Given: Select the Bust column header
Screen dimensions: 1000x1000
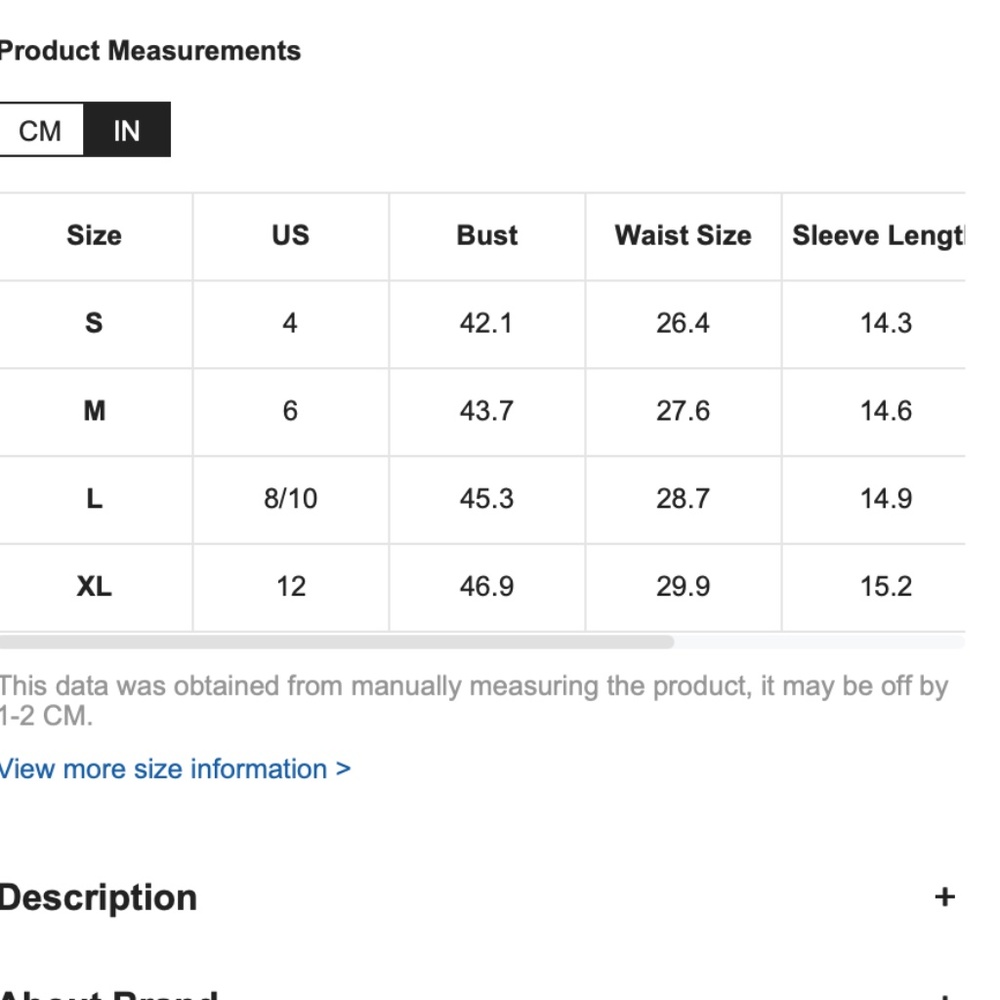Looking at the screenshot, I should [487, 236].
